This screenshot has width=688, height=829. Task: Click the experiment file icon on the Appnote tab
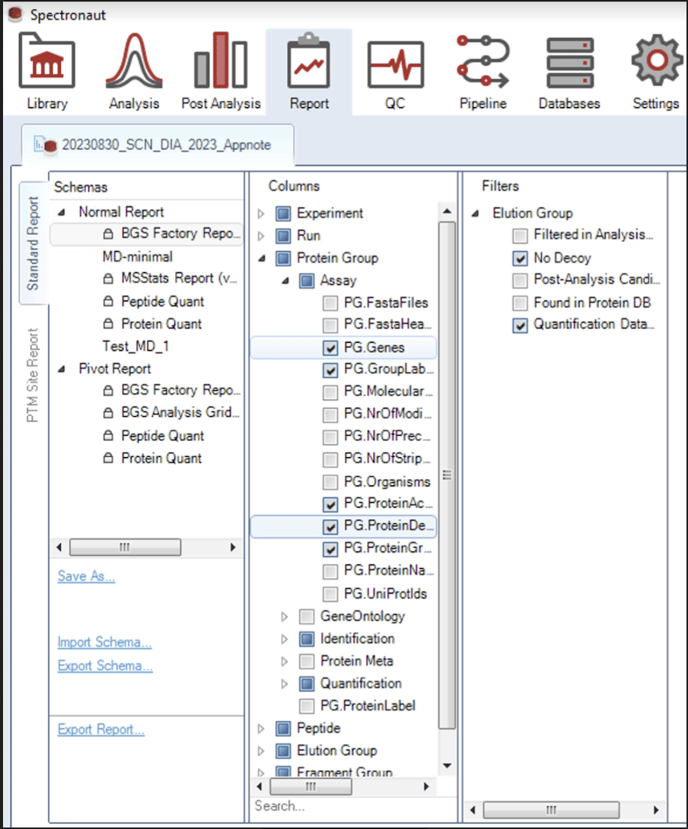click(45, 144)
